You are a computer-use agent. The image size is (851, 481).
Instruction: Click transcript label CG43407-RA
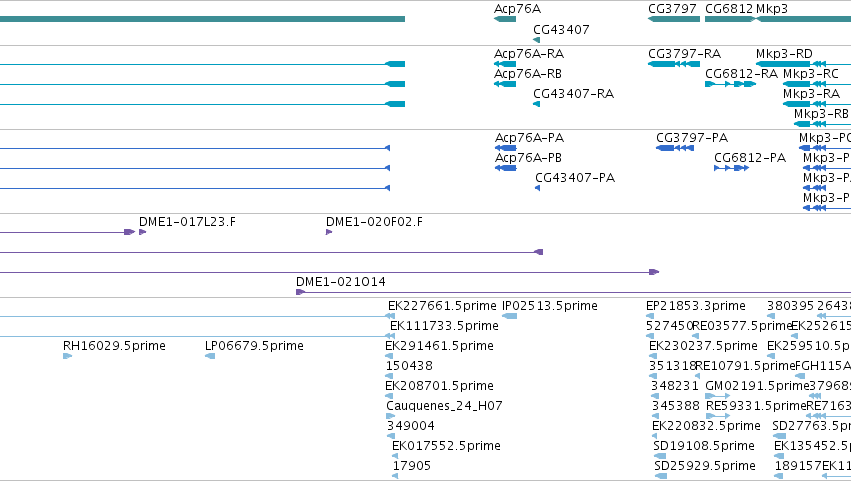[x=573, y=94]
